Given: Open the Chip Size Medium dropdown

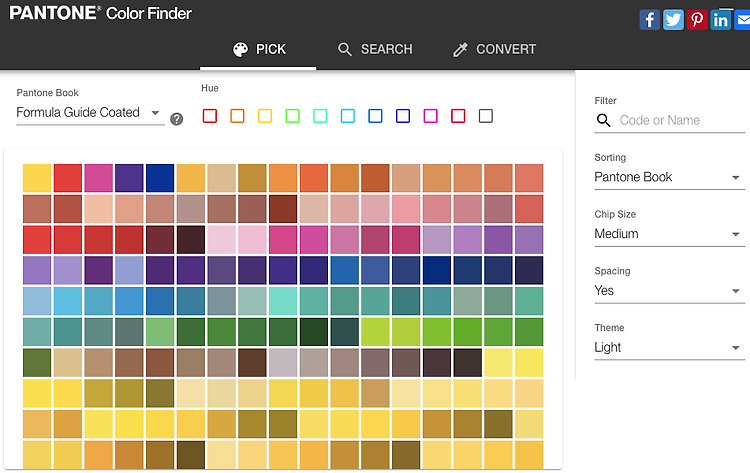Looking at the screenshot, I should click(x=669, y=234).
